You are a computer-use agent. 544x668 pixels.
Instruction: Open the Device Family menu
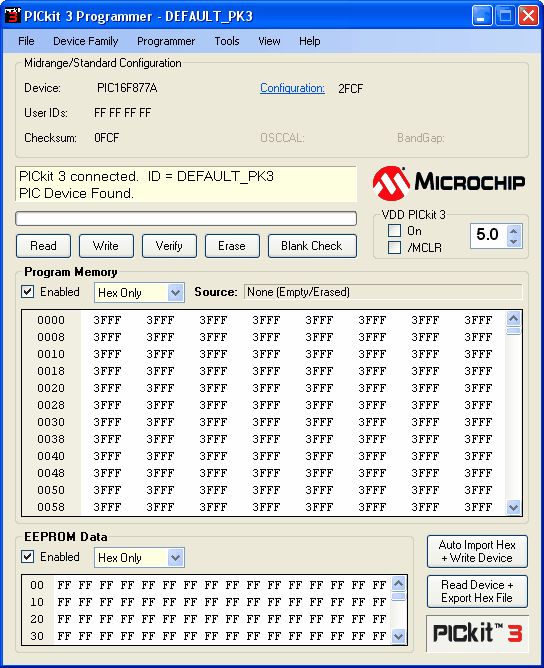[x=86, y=41]
